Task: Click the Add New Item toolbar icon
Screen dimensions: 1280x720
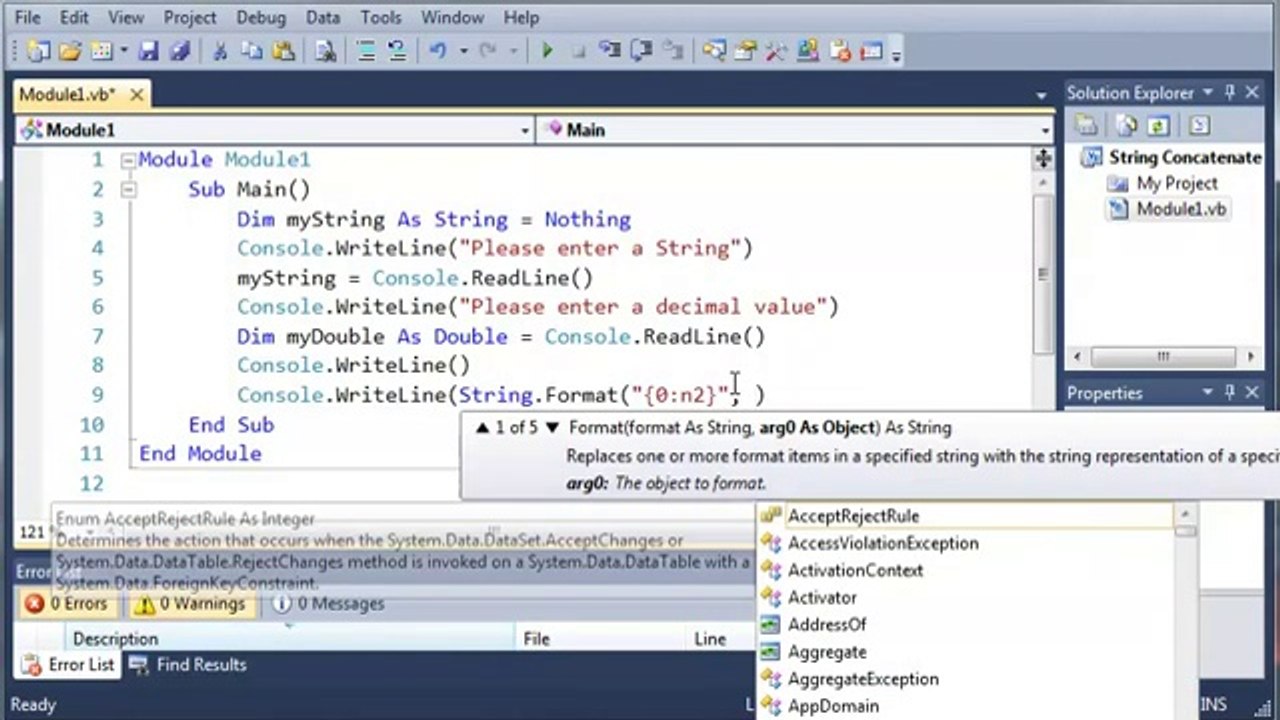Action: pos(101,51)
